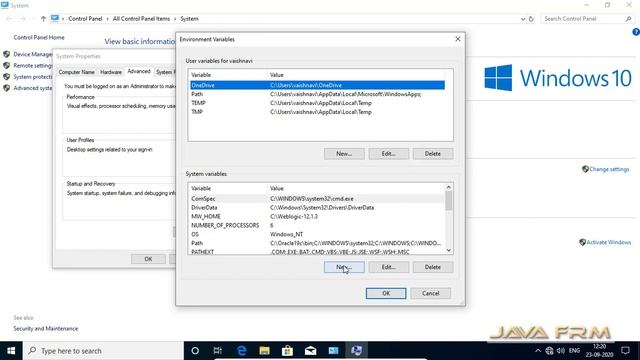Image resolution: width=640 pixels, height=360 pixels.
Task: Open taskbar clock and date
Action: 599,351
